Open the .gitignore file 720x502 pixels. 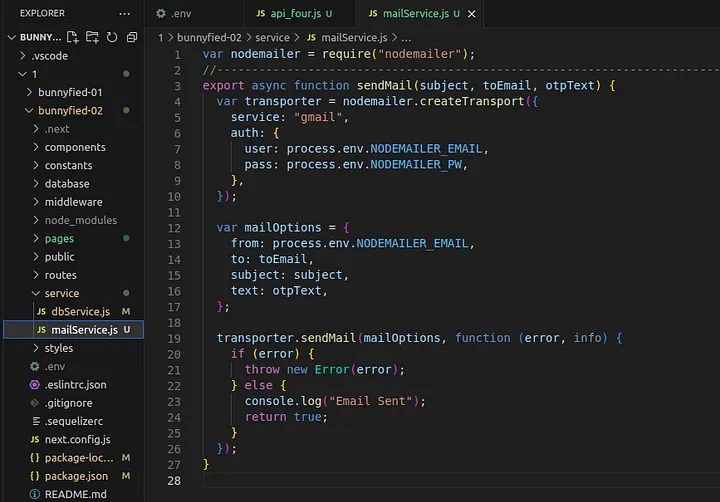(73, 403)
